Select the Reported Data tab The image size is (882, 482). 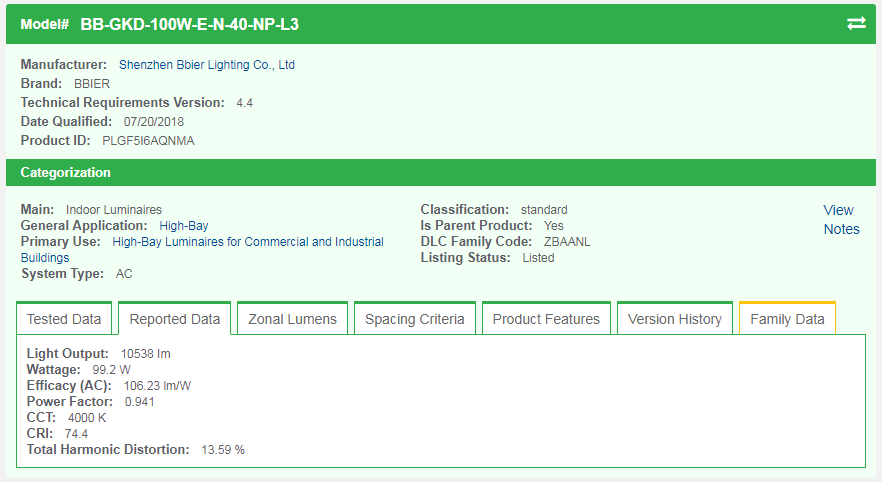174,319
